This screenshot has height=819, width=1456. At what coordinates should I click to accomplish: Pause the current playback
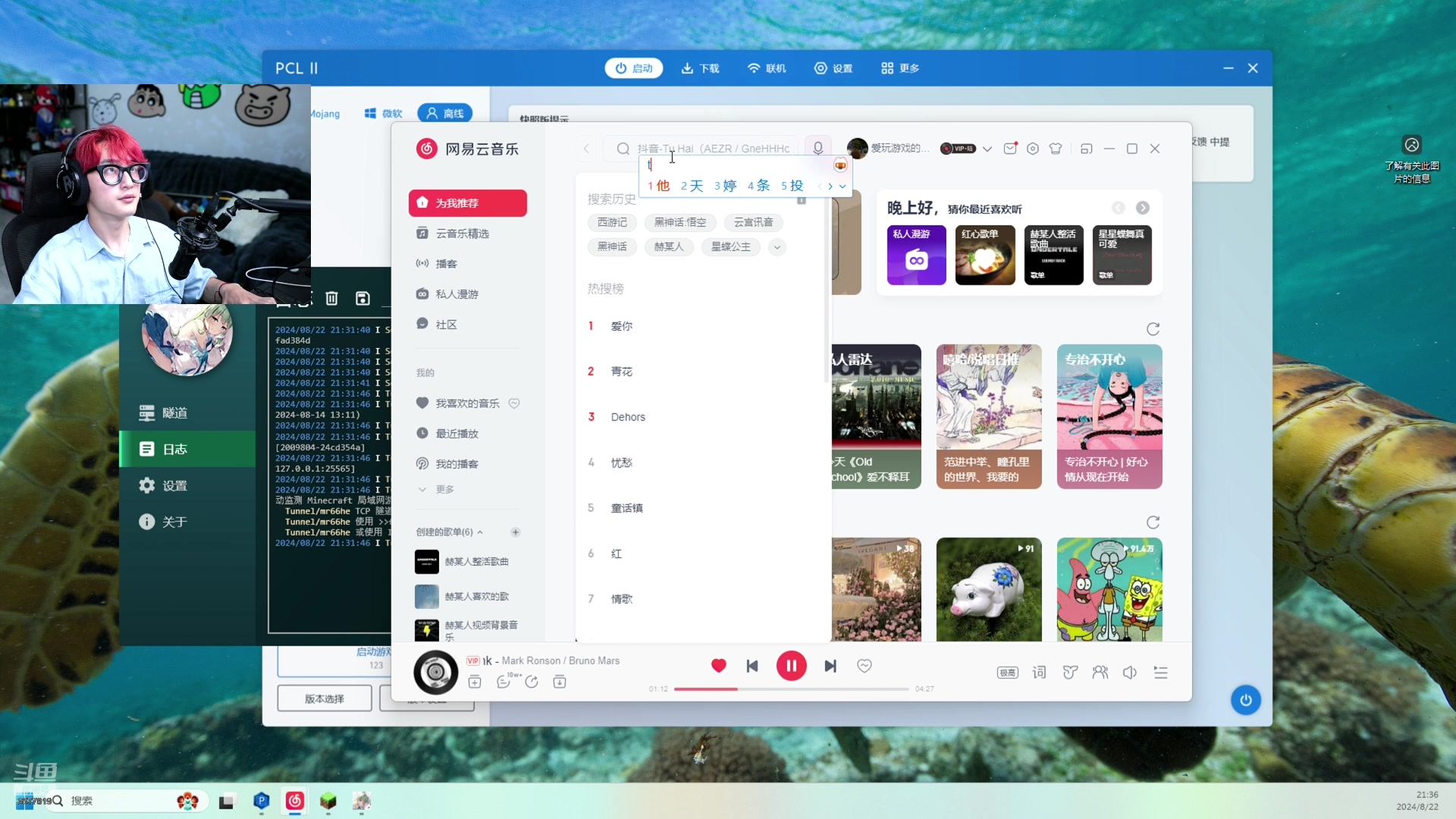791,666
